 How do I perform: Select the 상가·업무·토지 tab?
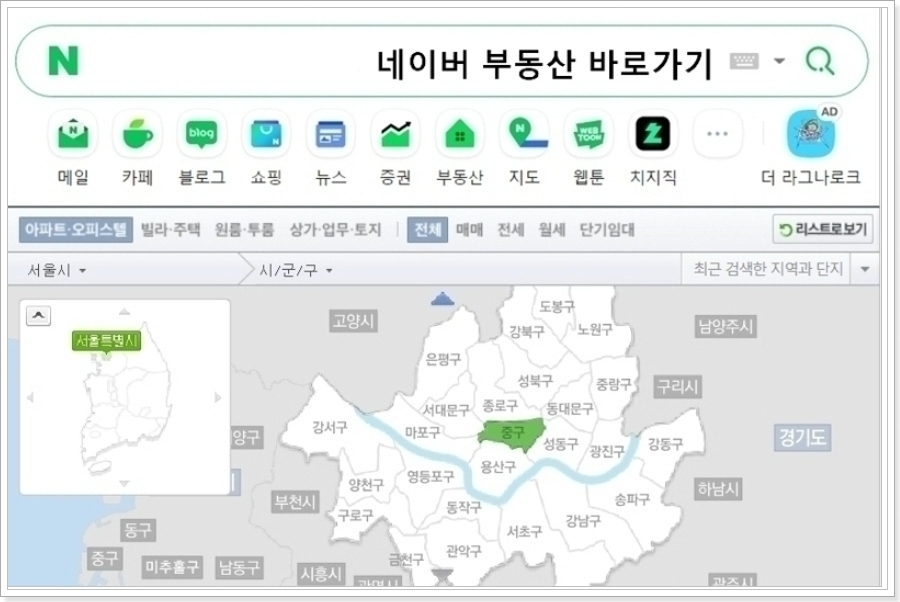(x=335, y=230)
